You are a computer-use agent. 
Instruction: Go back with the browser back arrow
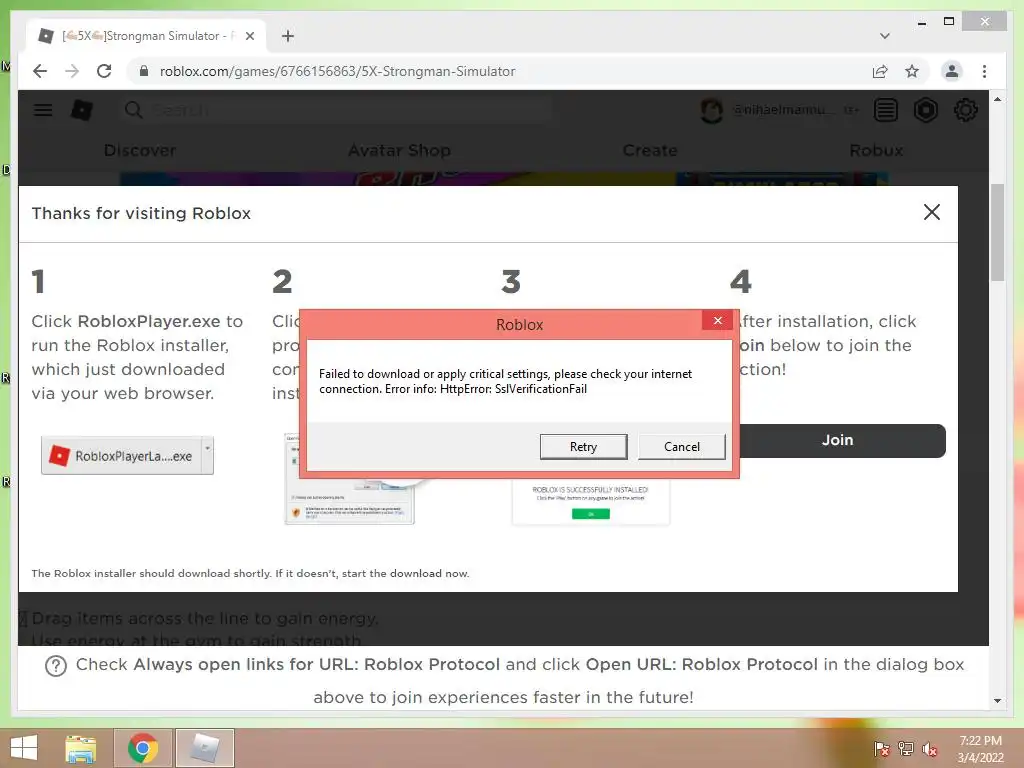click(40, 71)
